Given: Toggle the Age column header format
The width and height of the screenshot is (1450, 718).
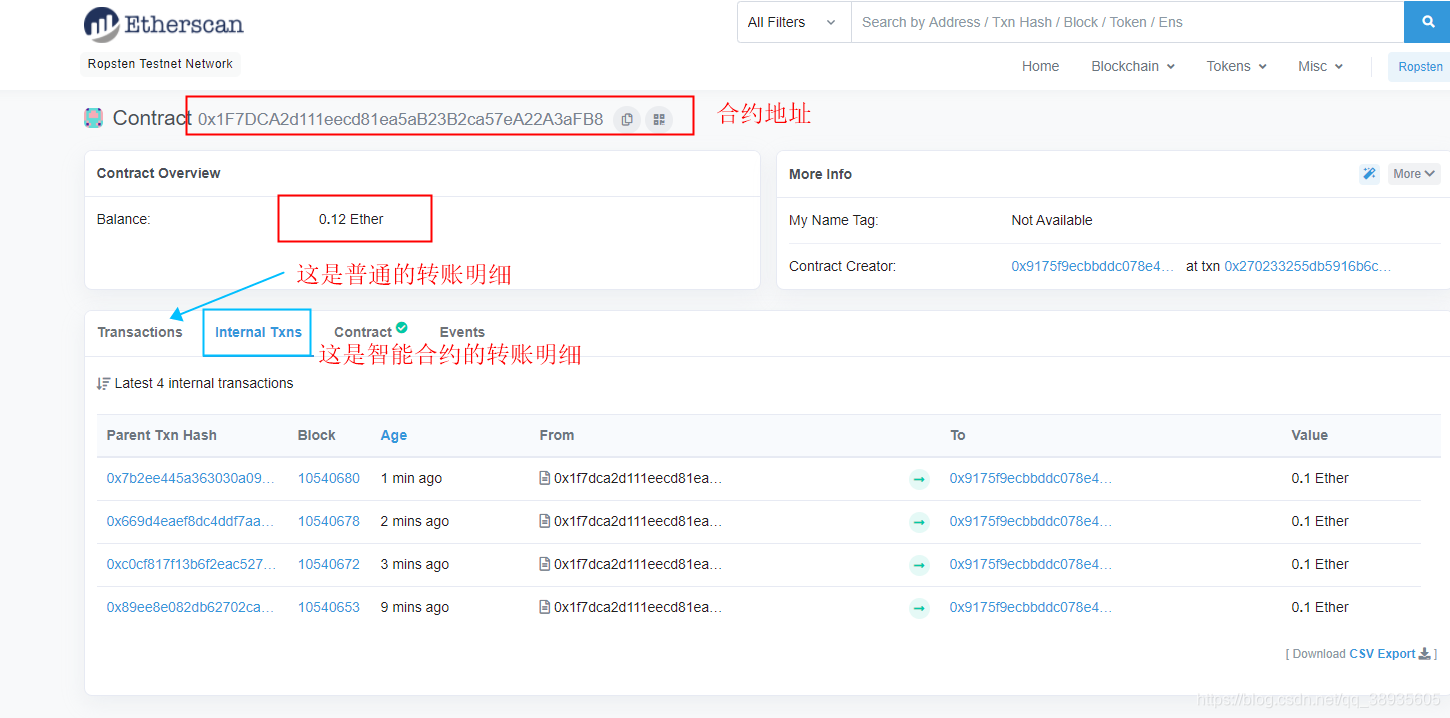Looking at the screenshot, I should click(394, 435).
